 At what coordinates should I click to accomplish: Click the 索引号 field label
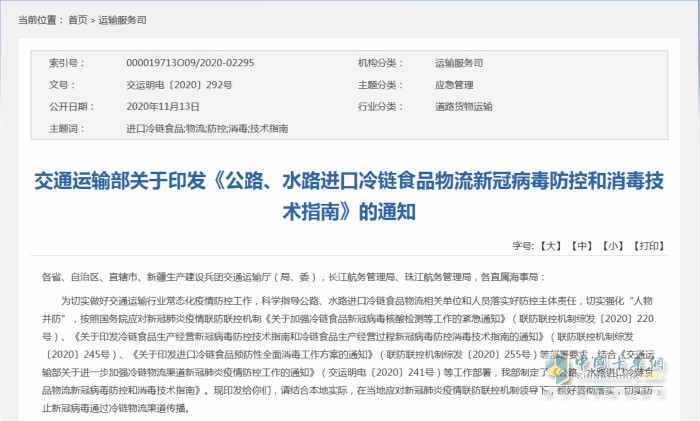point(63,63)
